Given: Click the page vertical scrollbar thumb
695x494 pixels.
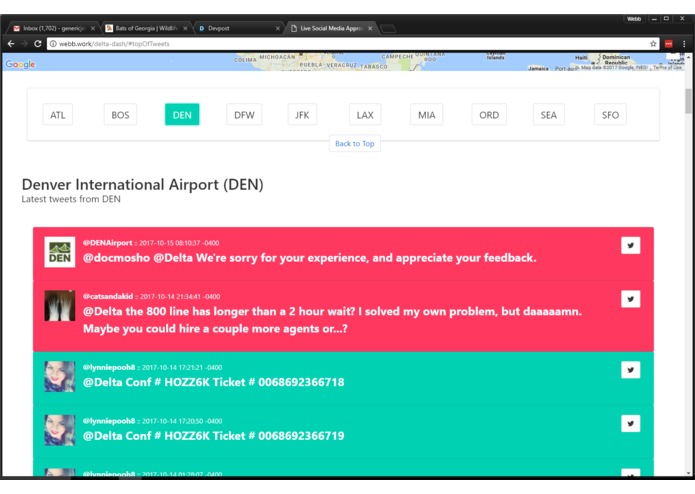Looking at the screenshot, I should 688,101.
